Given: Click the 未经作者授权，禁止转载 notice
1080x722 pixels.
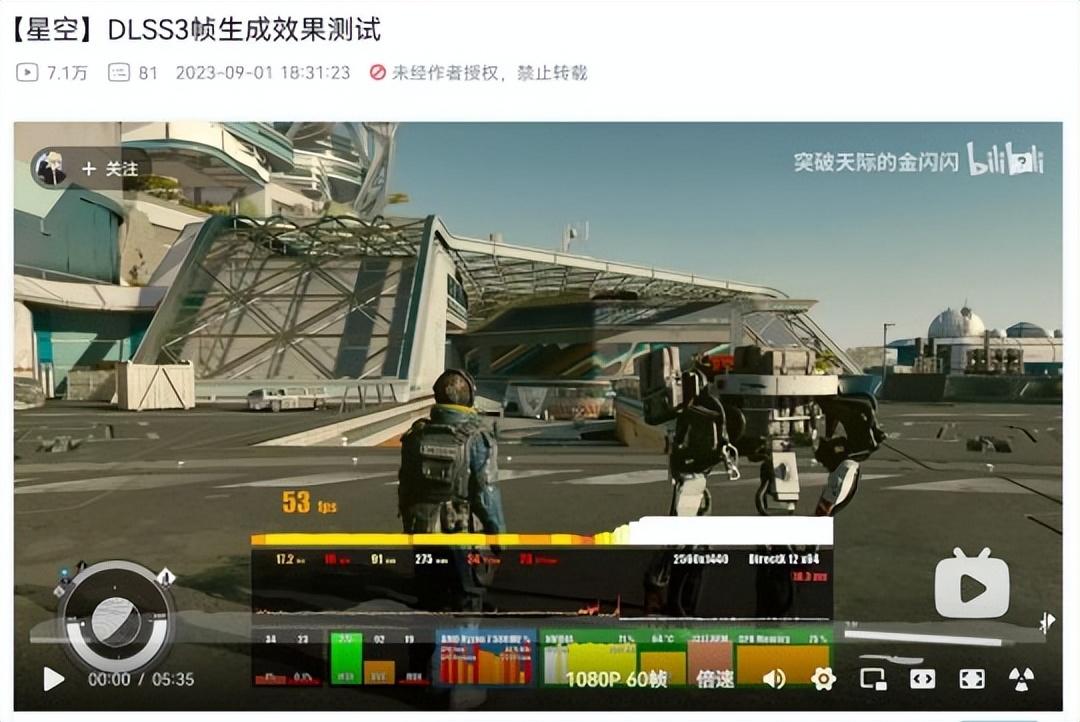Looking at the screenshot, I should tap(479, 72).
